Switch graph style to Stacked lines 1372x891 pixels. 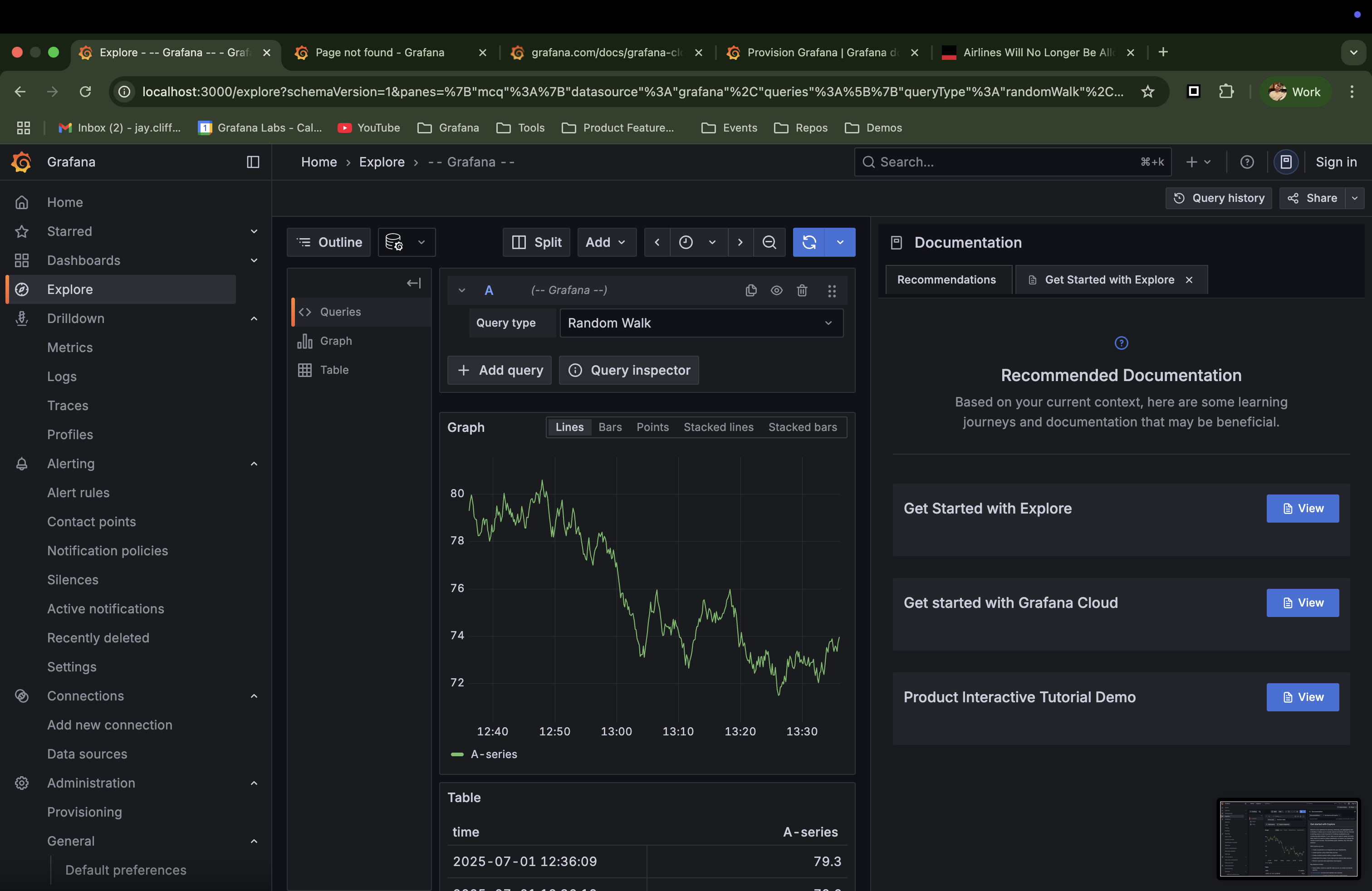pyautogui.click(x=718, y=427)
